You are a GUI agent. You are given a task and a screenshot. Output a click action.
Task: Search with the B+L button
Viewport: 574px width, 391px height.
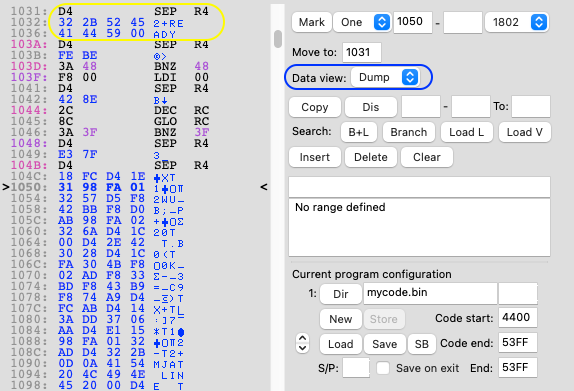359,132
